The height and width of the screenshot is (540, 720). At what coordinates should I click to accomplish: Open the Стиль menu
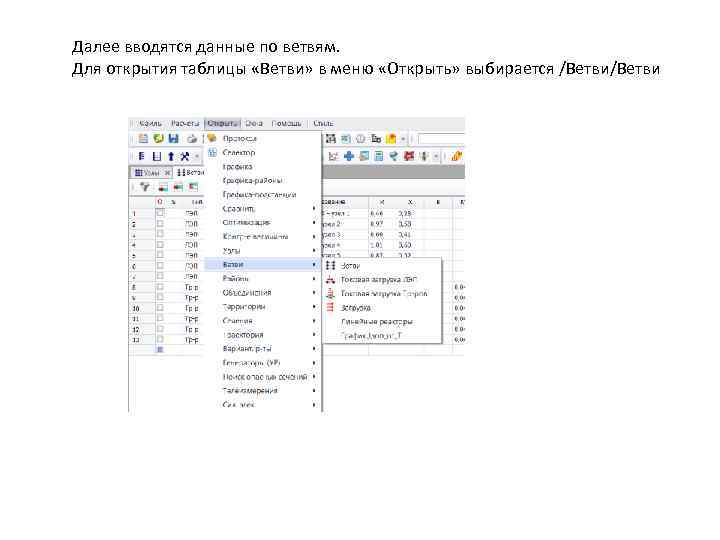(323, 124)
